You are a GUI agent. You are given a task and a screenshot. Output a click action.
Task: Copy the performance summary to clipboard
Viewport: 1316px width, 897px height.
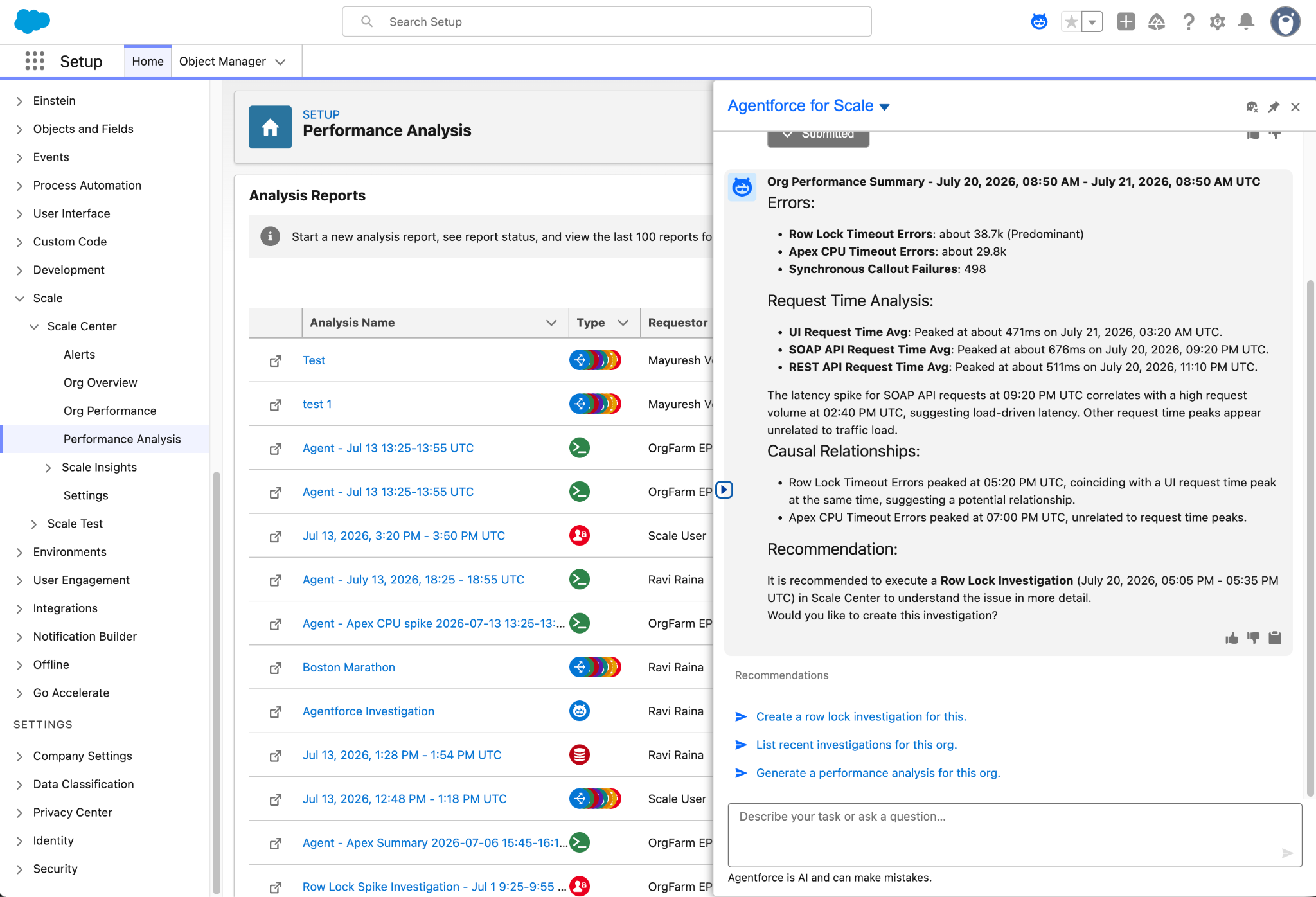(1275, 637)
